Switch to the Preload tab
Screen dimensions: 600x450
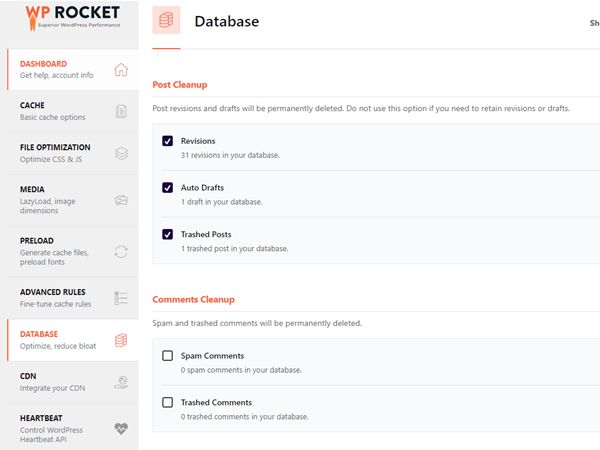(x=73, y=251)
